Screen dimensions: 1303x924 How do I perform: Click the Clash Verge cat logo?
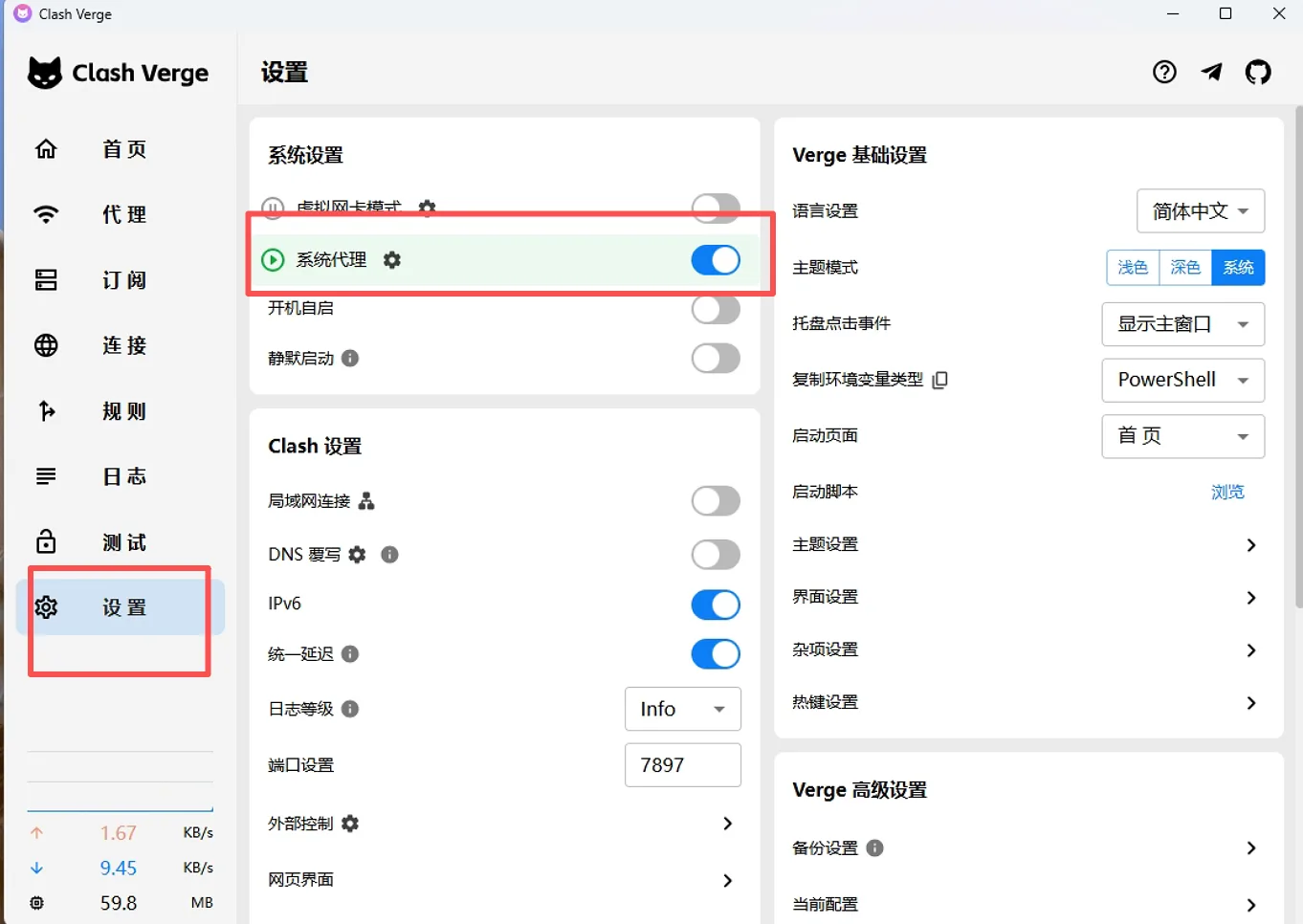pos(44,73)
